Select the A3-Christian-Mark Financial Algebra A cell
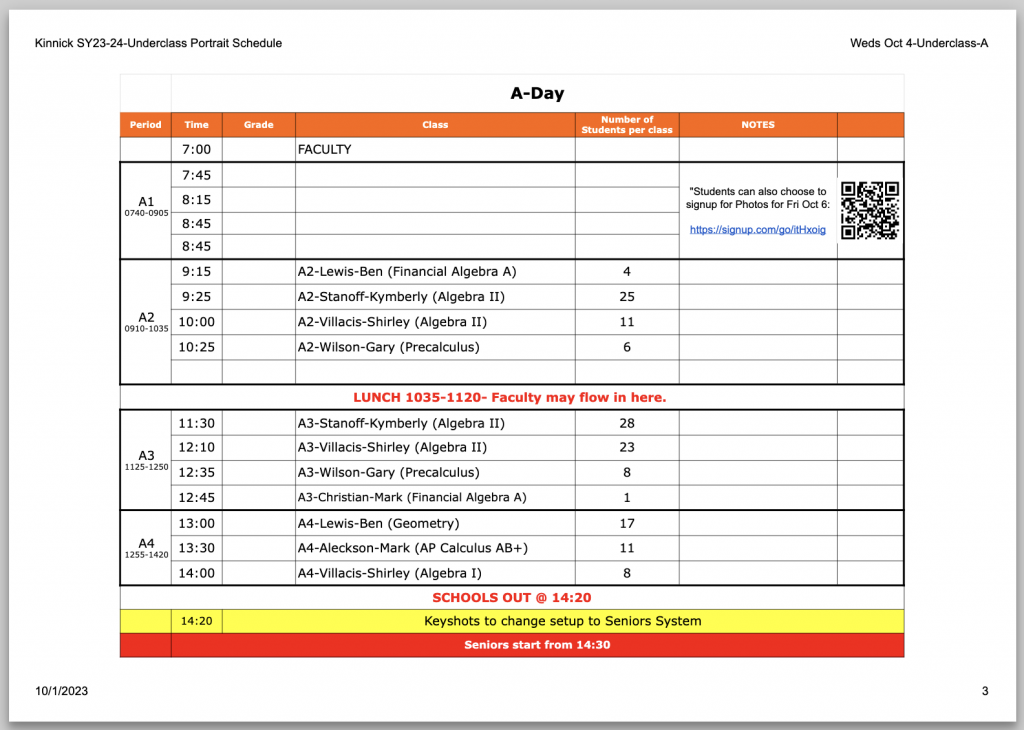The width and height of the screenshot is (1024, 730). coord(412,498)
